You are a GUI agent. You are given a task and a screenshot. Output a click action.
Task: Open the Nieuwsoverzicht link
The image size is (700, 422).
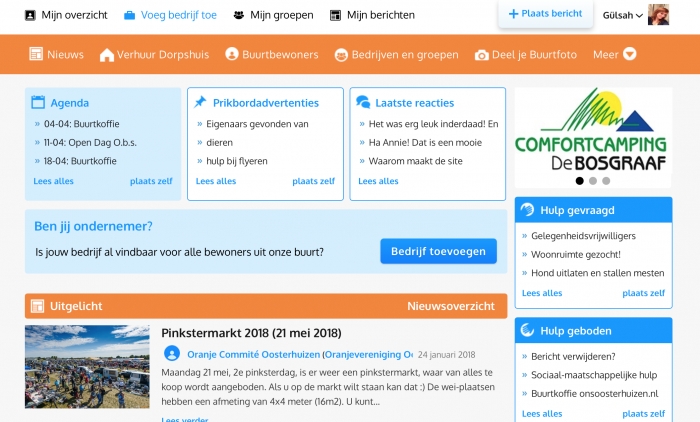click(x=450, y=306)
